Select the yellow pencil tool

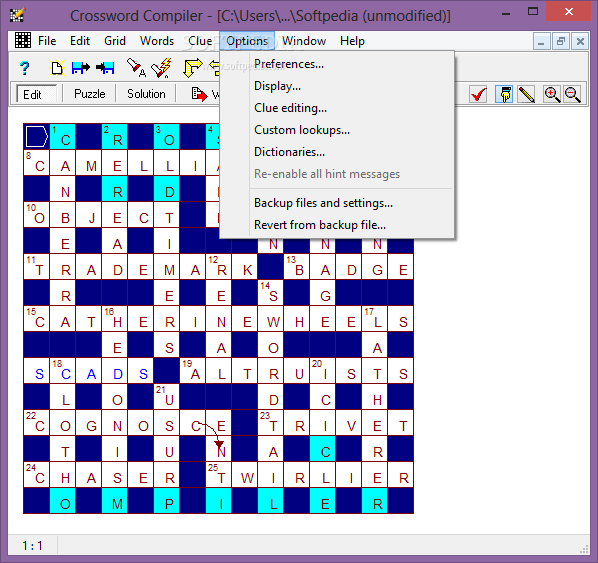(x=527, y=94)
